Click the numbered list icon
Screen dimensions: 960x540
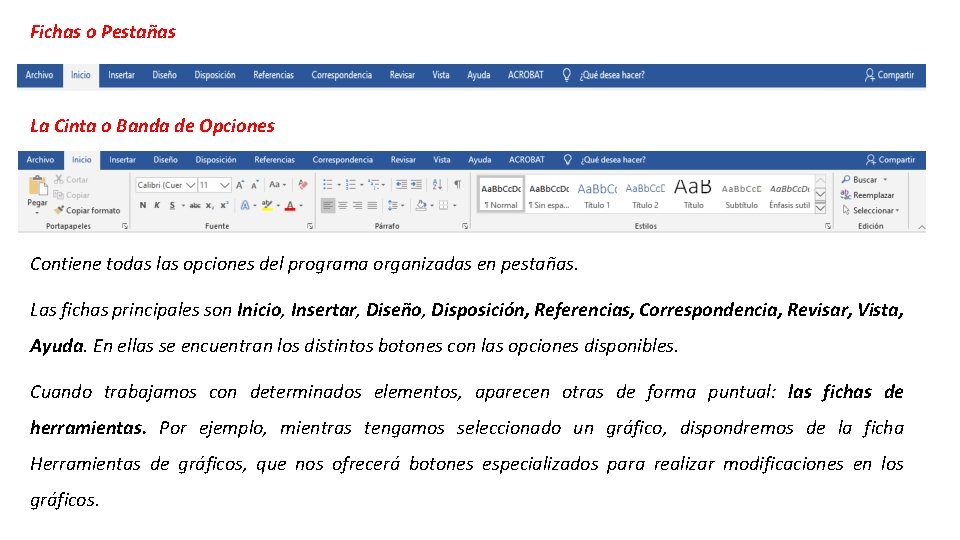(351, 184)
